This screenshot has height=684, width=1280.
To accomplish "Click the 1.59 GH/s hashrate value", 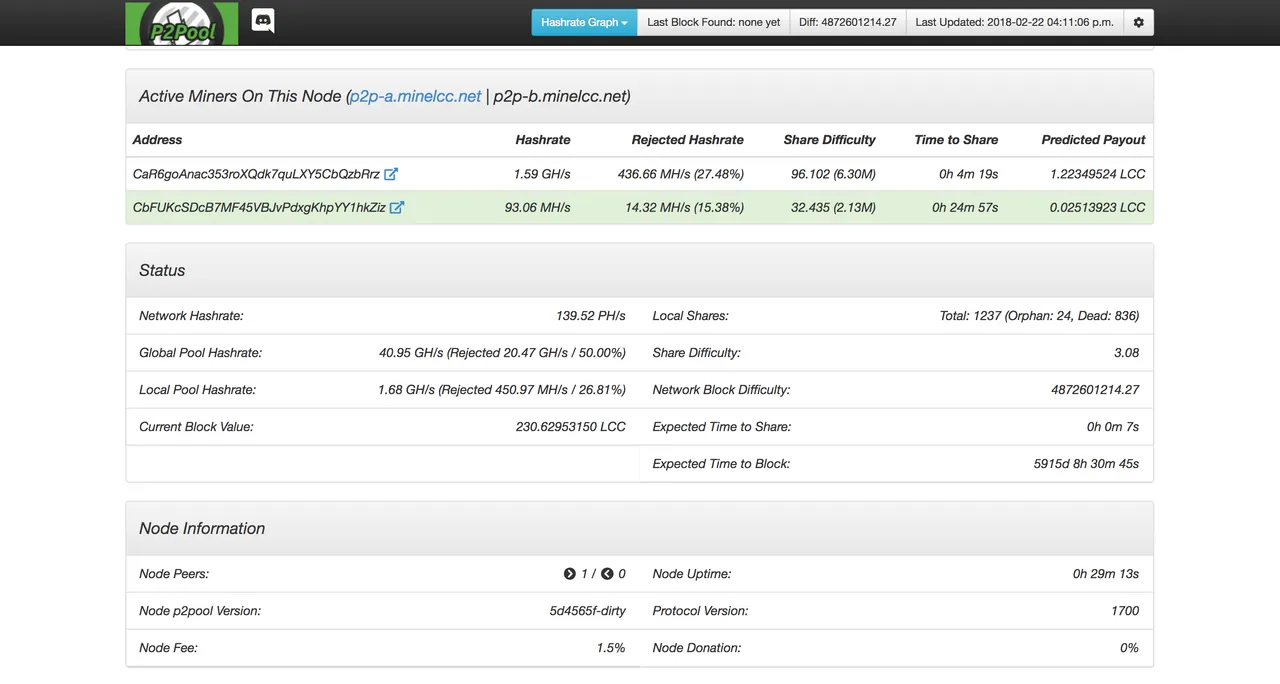I will [542, 174].
